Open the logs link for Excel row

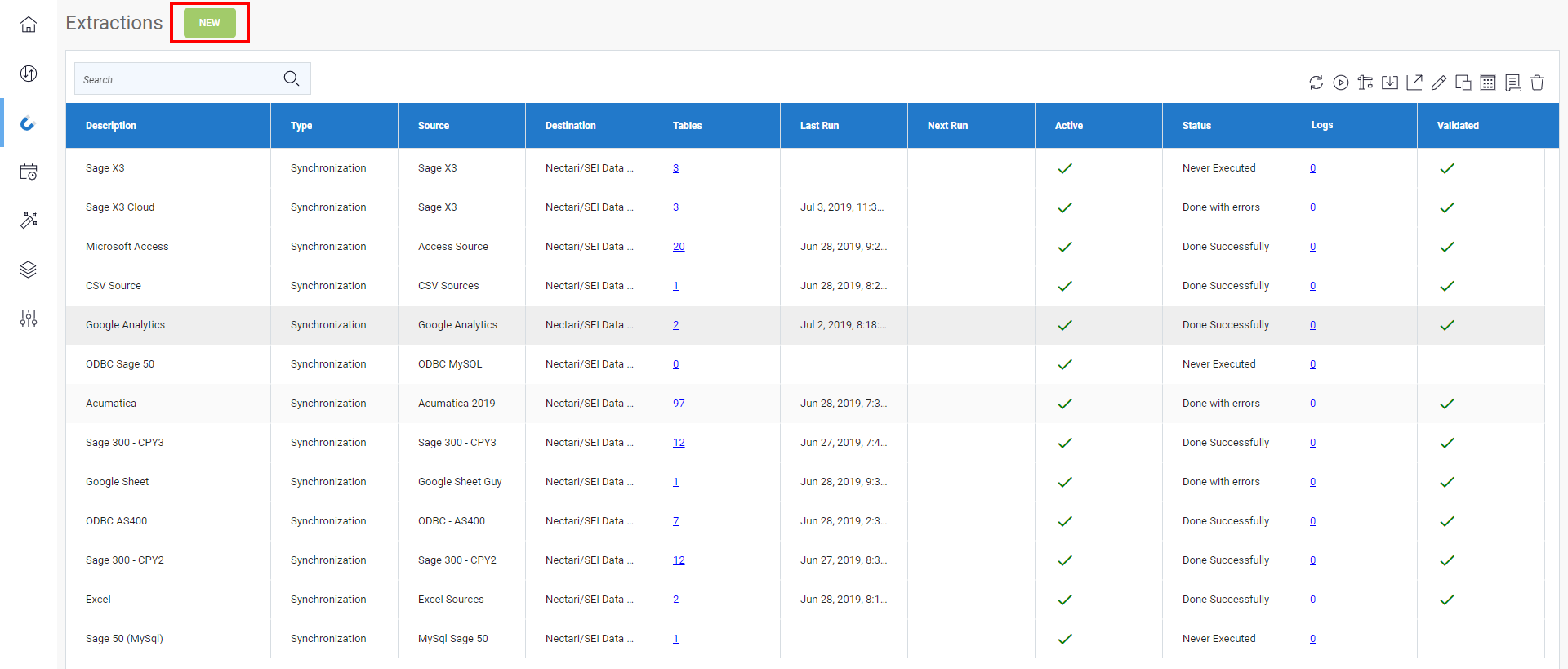1312,600
